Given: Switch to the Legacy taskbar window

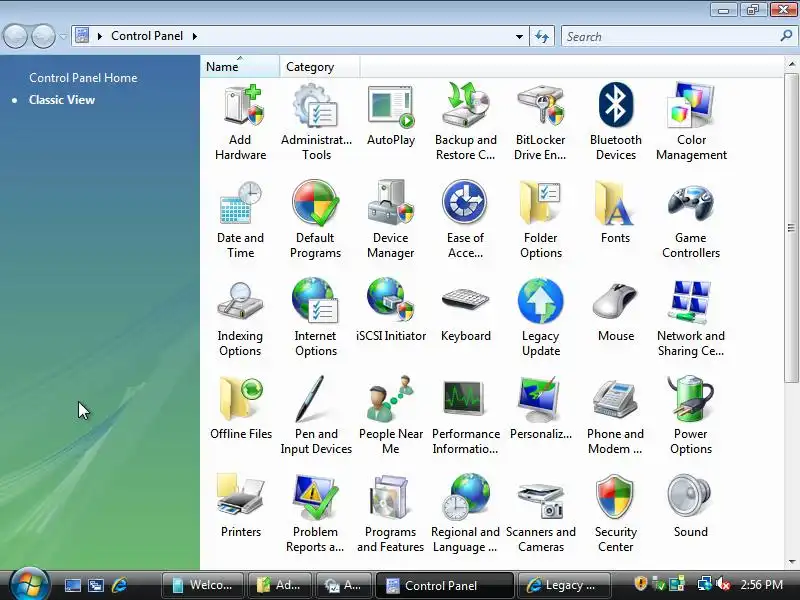Looking at the screenshot, I should click(x=564, y=585).
